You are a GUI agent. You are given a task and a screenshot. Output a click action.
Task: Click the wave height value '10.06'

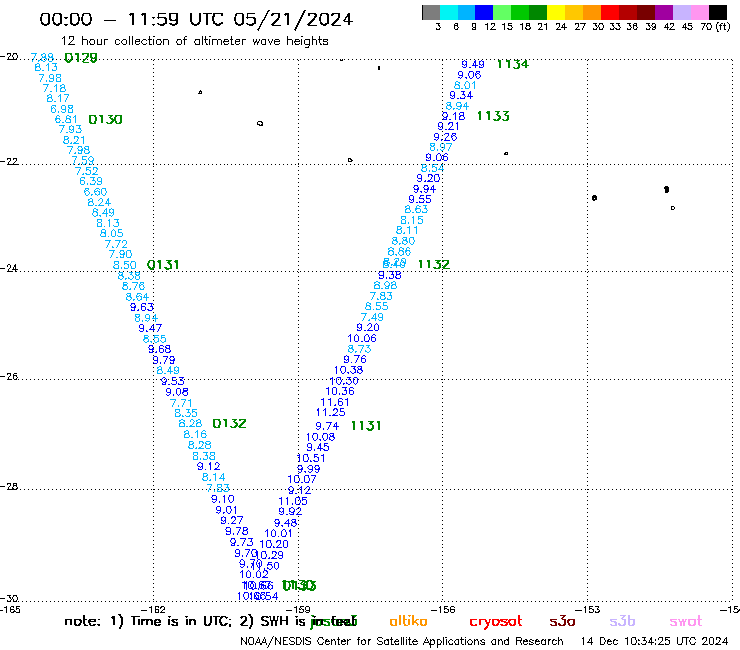click(x=362, y=338)
